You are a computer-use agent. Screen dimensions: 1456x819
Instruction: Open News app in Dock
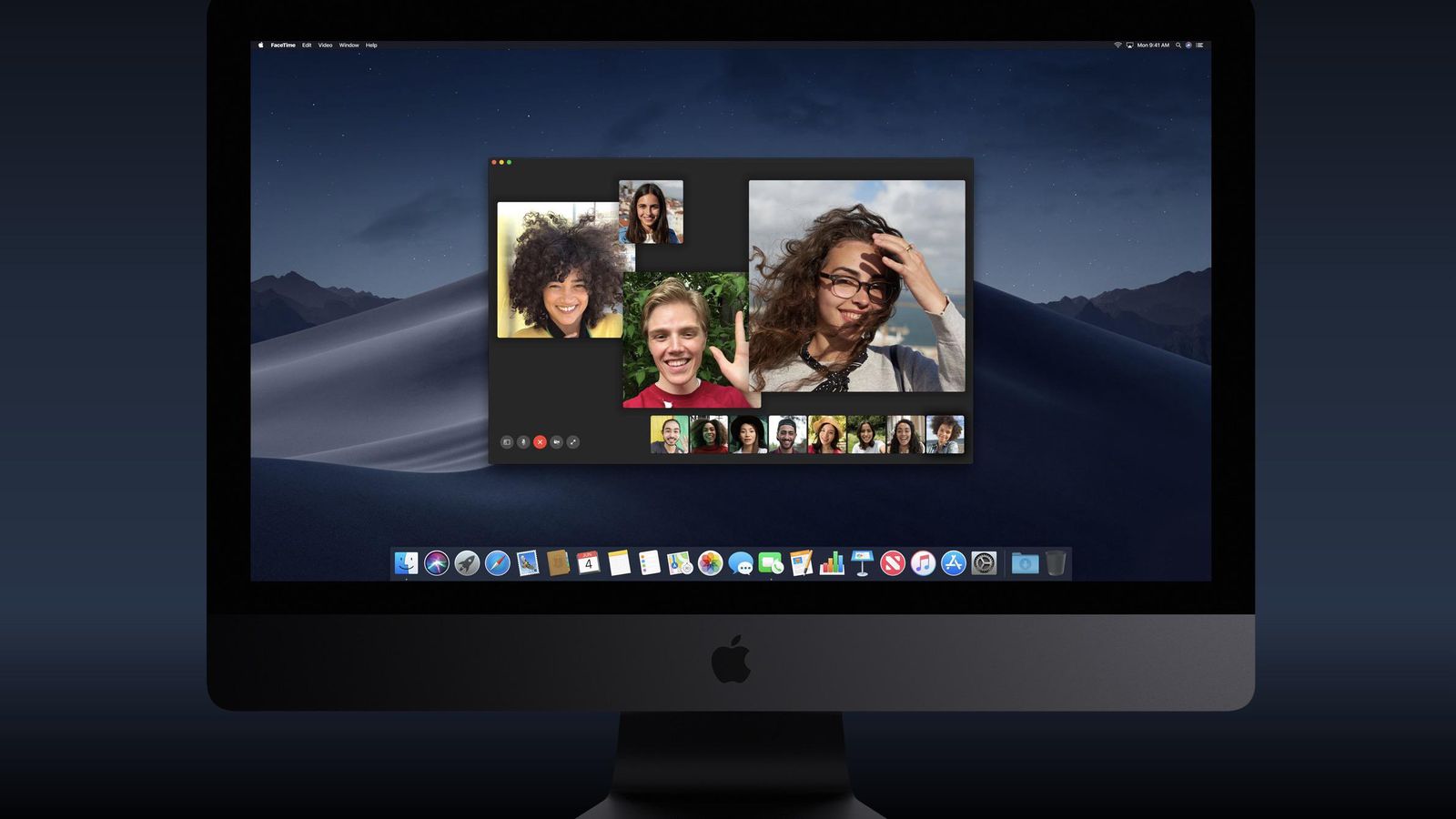[893, 563]
